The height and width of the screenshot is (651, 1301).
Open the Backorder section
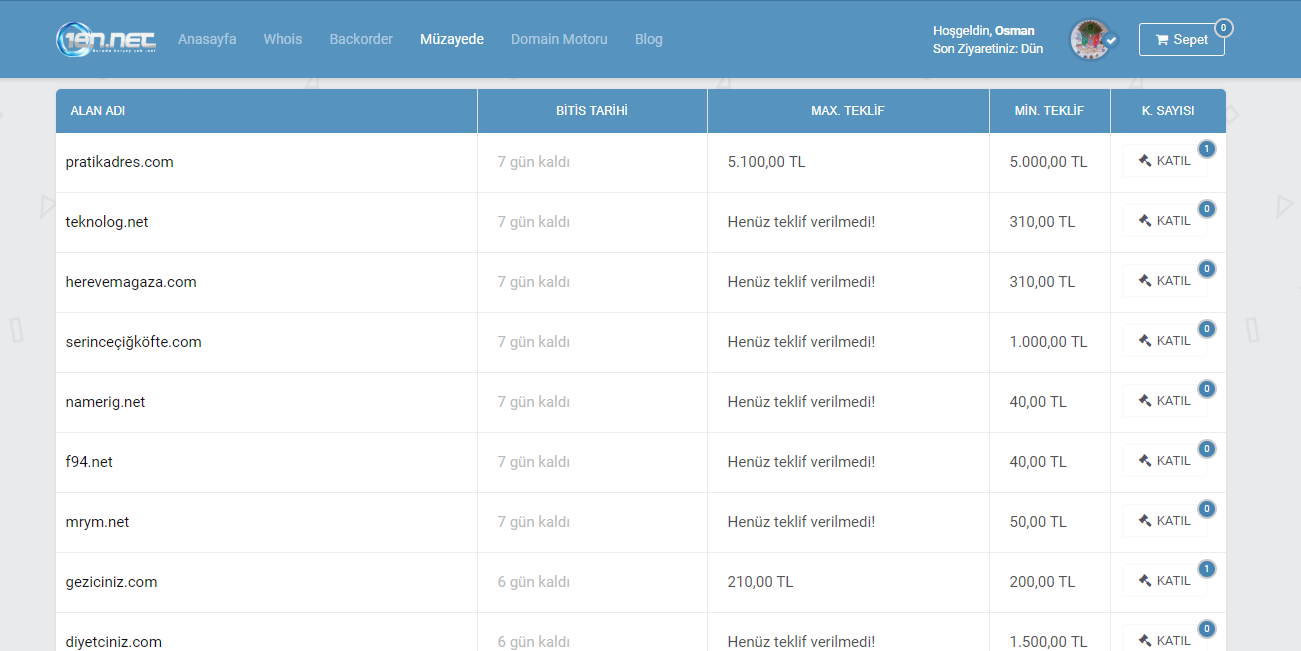[x=361, y=39]
